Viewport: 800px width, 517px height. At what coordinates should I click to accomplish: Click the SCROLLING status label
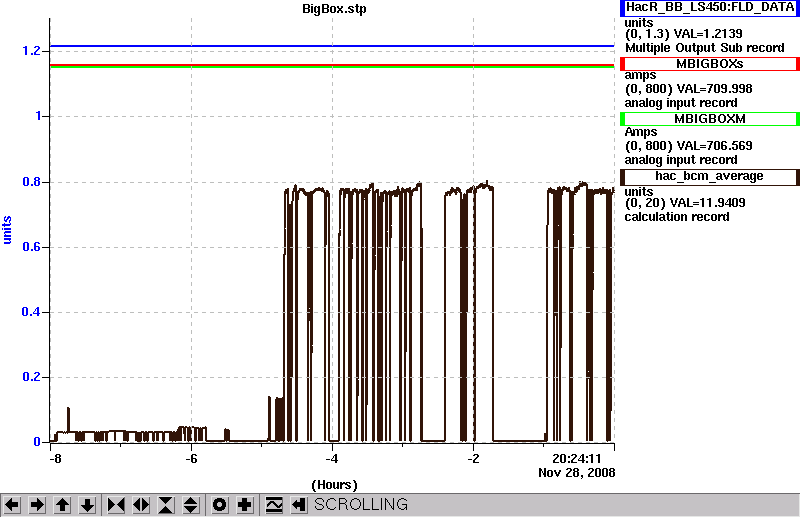click(361, 504)
